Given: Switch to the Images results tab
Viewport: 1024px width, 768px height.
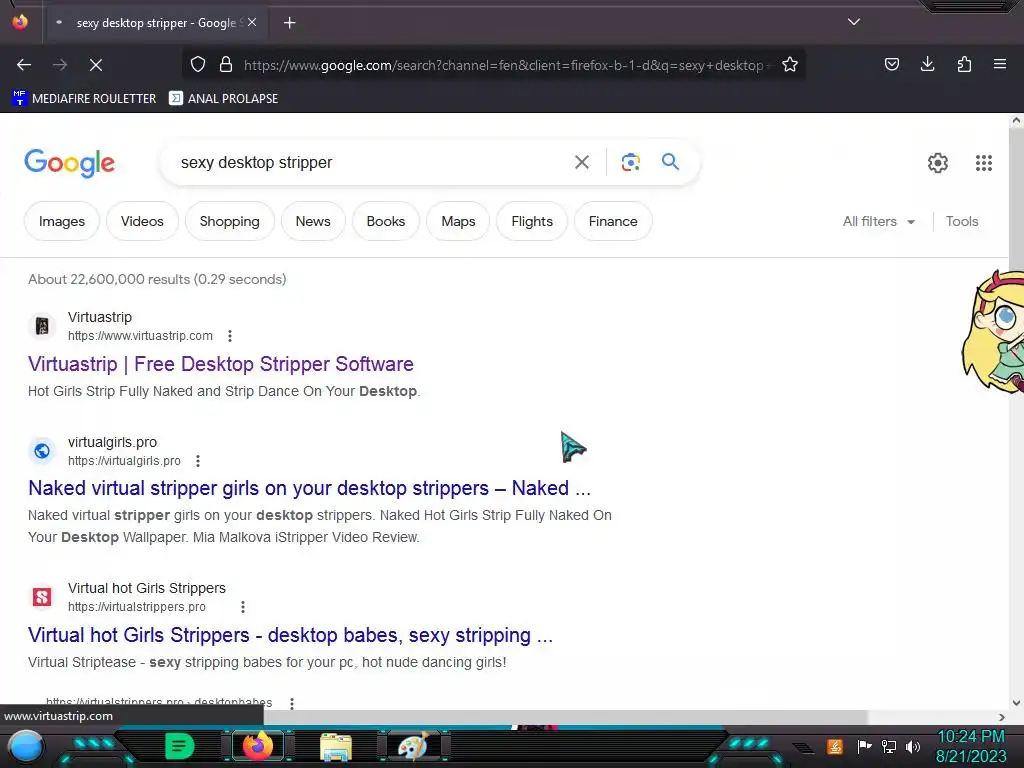Looking at the screenshot, I should (x=62, y=221).
